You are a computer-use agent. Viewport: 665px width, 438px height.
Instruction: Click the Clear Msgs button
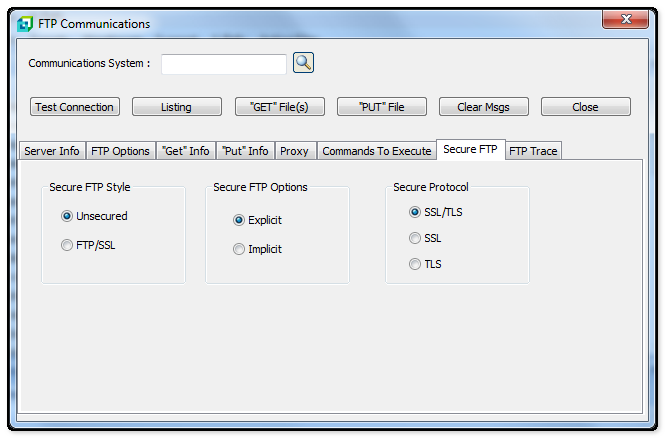484,107
